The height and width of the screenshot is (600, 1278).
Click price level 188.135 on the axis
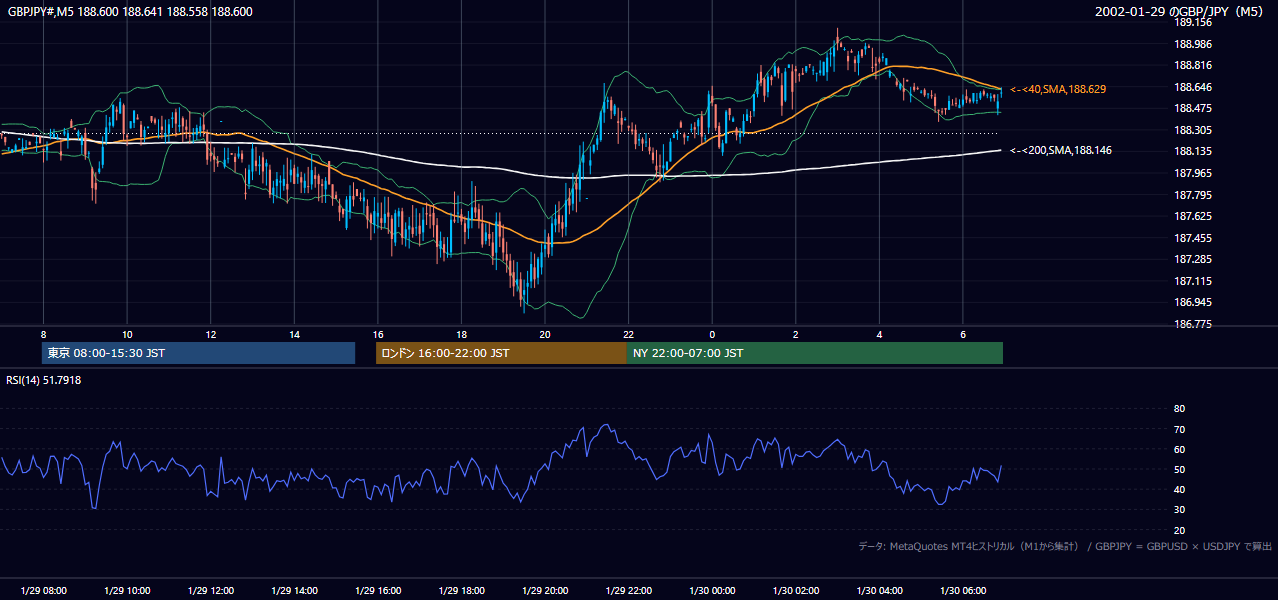click(1193, 152)
